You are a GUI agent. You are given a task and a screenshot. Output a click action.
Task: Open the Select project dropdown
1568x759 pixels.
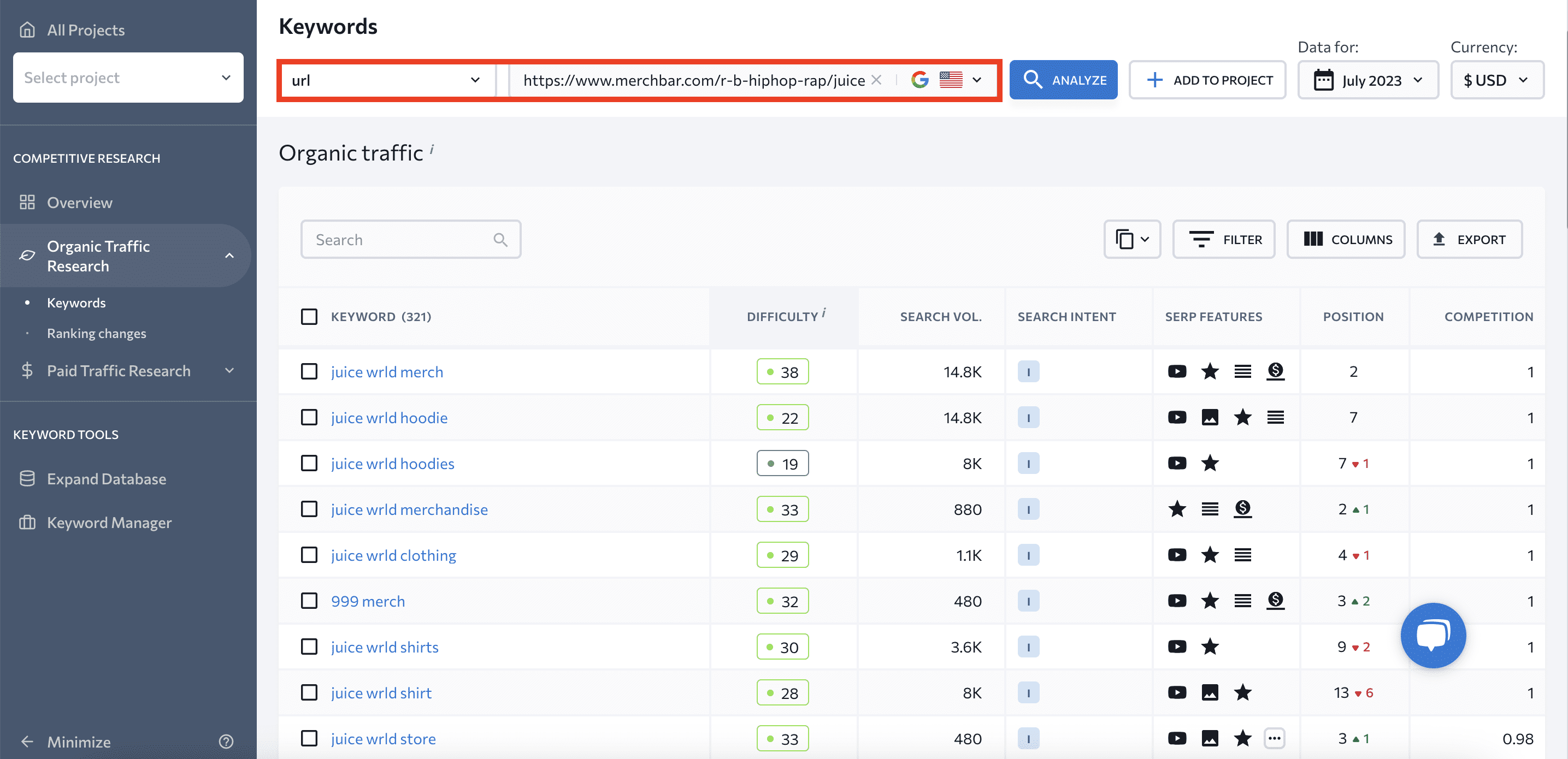point(128,77)
